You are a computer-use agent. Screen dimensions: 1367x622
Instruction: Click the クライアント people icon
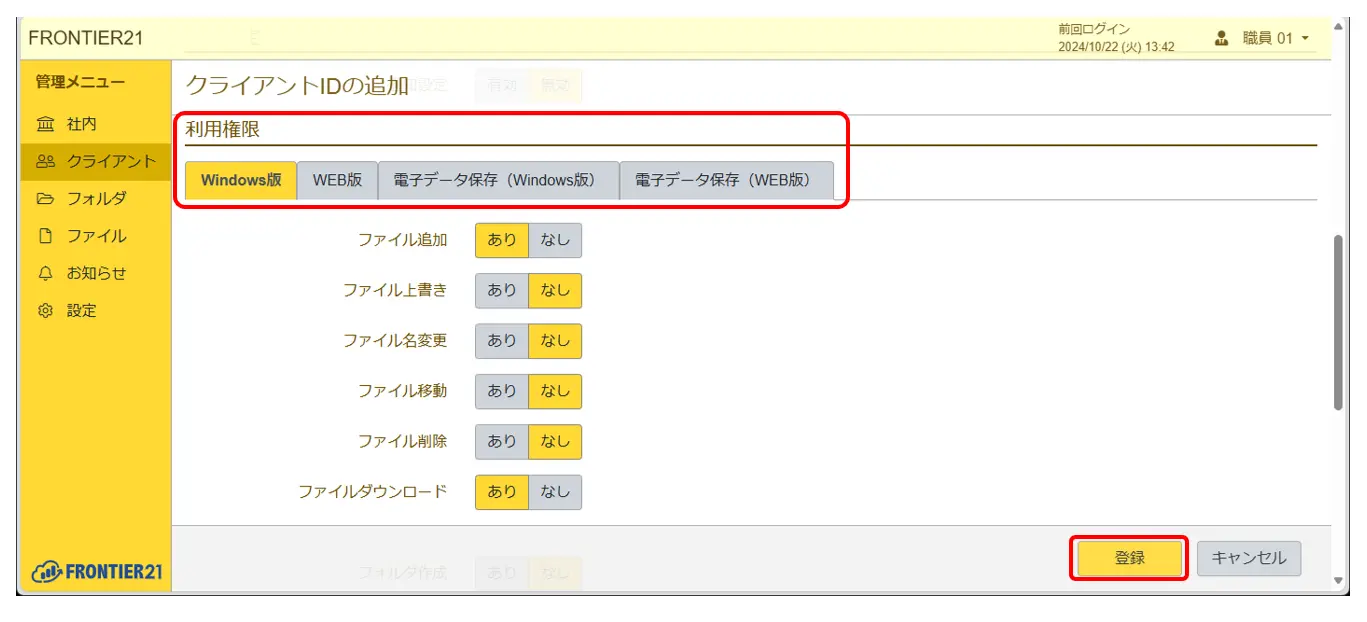click(46, 162)
